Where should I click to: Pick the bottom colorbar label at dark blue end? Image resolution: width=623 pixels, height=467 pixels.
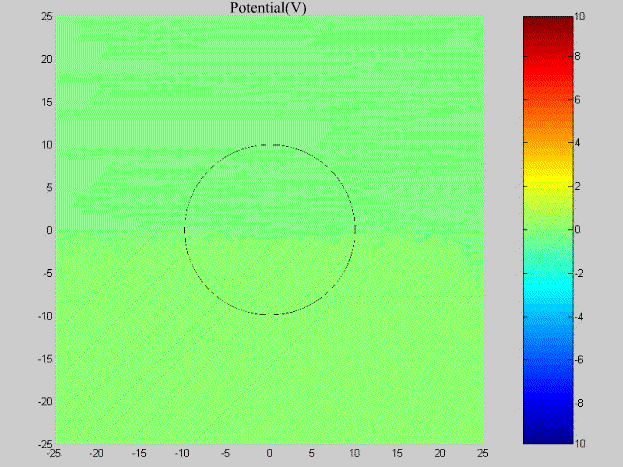click(x=580, y=444)
